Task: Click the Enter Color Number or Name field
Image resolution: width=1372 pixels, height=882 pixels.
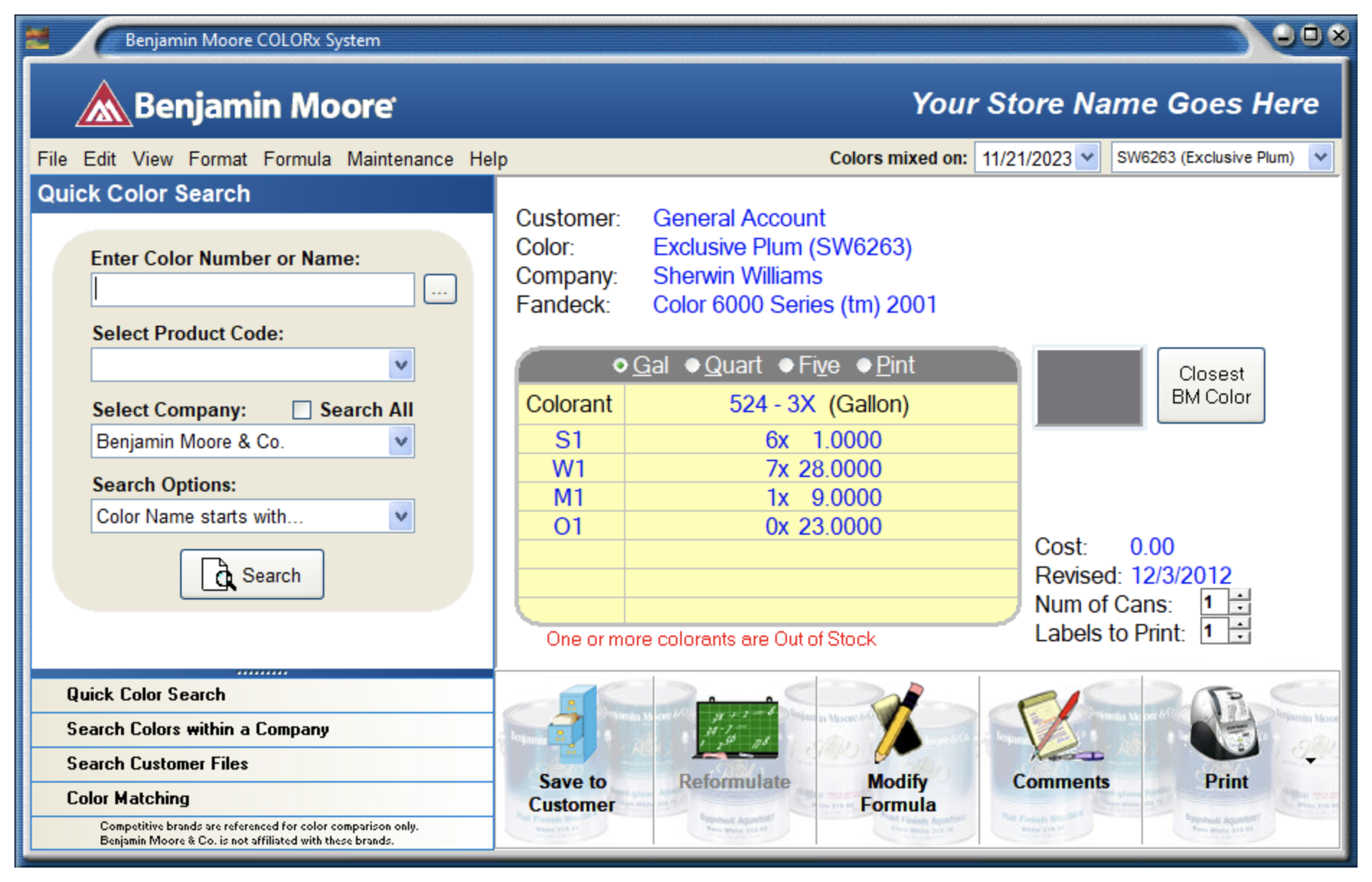Action: point(252,290)
